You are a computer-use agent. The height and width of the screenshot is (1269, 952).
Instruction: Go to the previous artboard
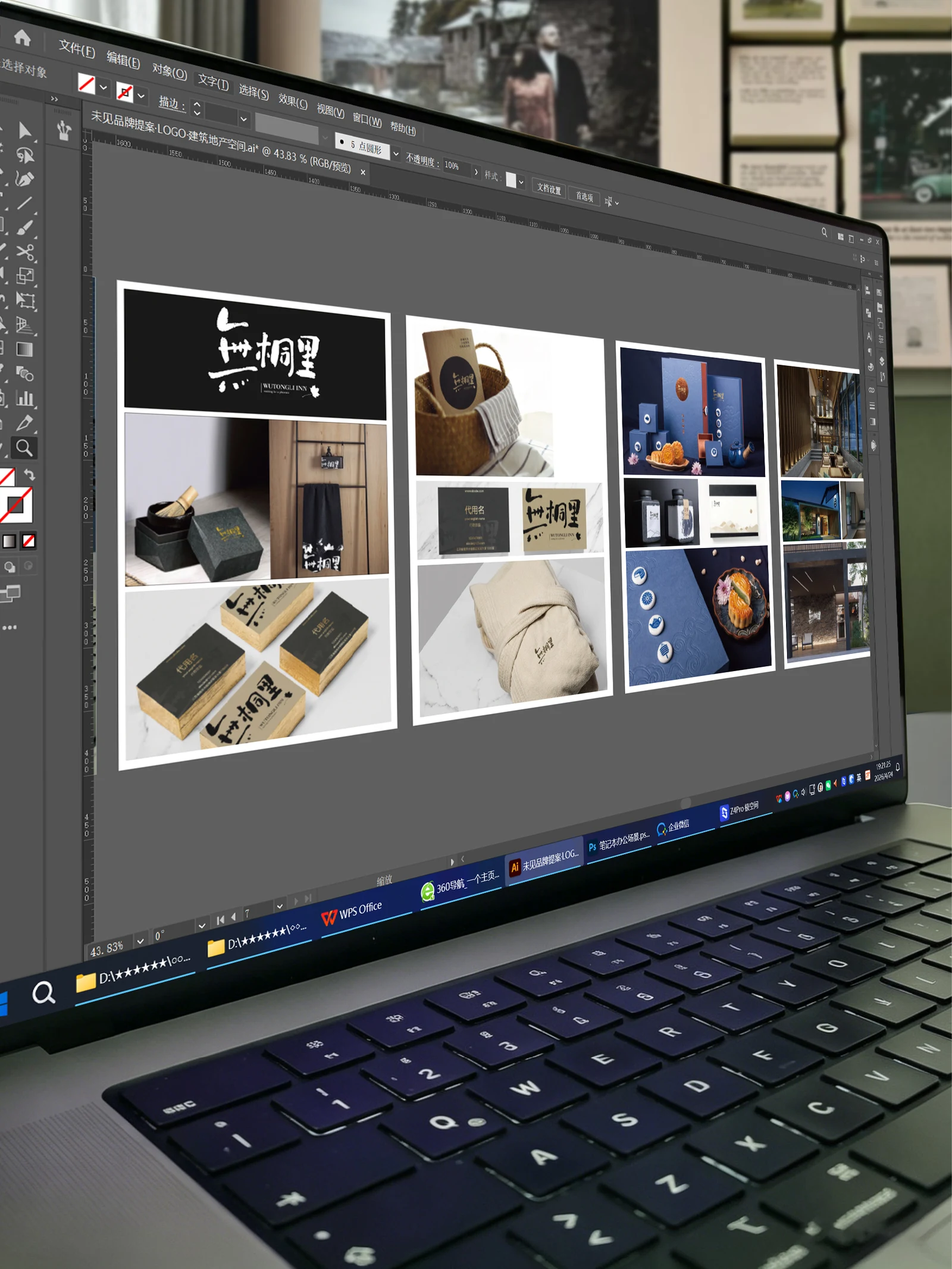(233, 917)
